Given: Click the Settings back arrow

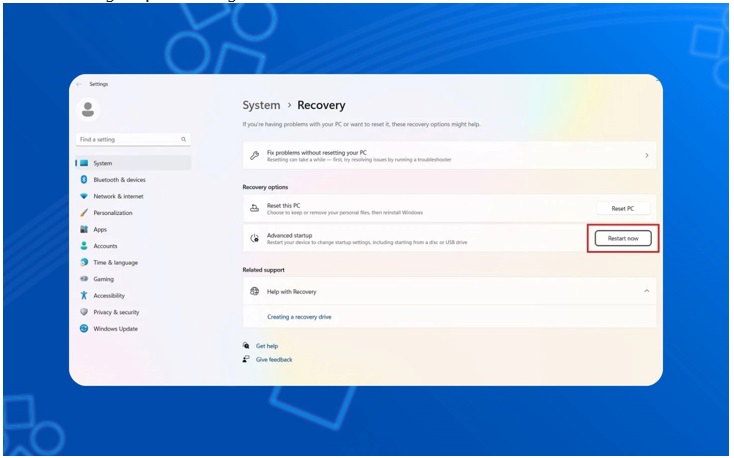Looking at the screenshot, I should (x=79, y=84).
